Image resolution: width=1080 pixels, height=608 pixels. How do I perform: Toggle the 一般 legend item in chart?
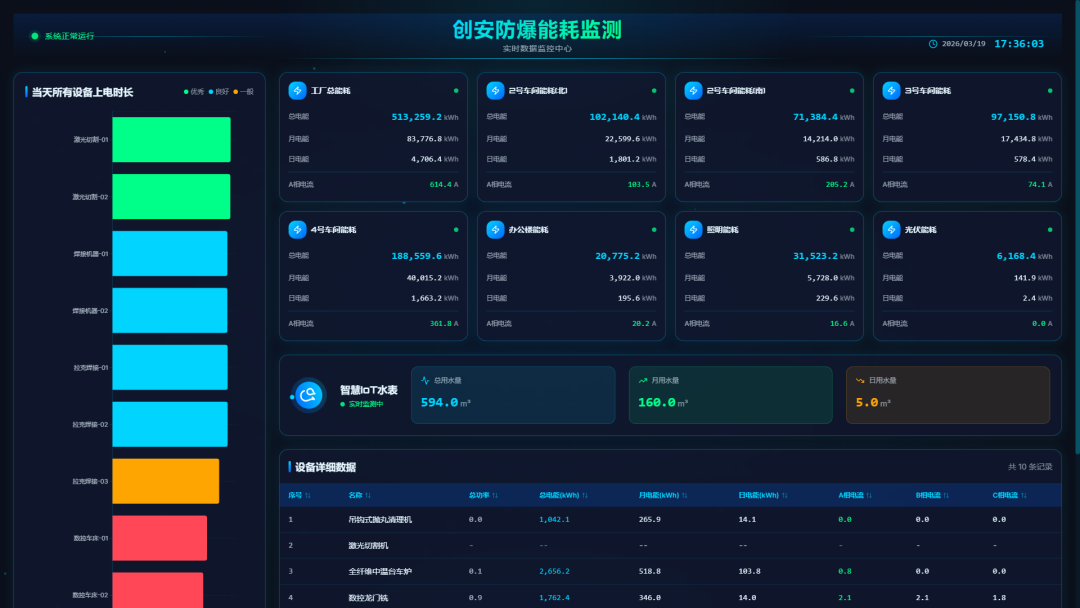[x=244, y=92]
